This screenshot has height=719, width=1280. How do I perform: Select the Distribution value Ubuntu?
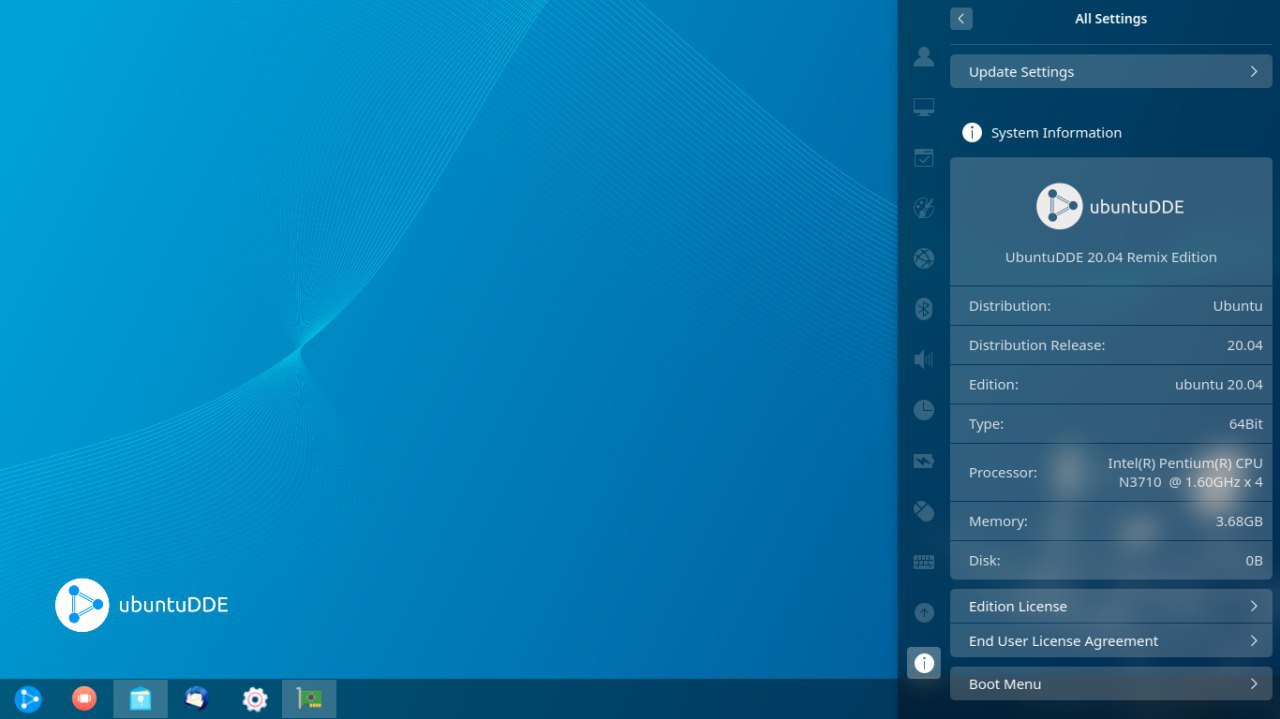click(x=1238, y=306)
